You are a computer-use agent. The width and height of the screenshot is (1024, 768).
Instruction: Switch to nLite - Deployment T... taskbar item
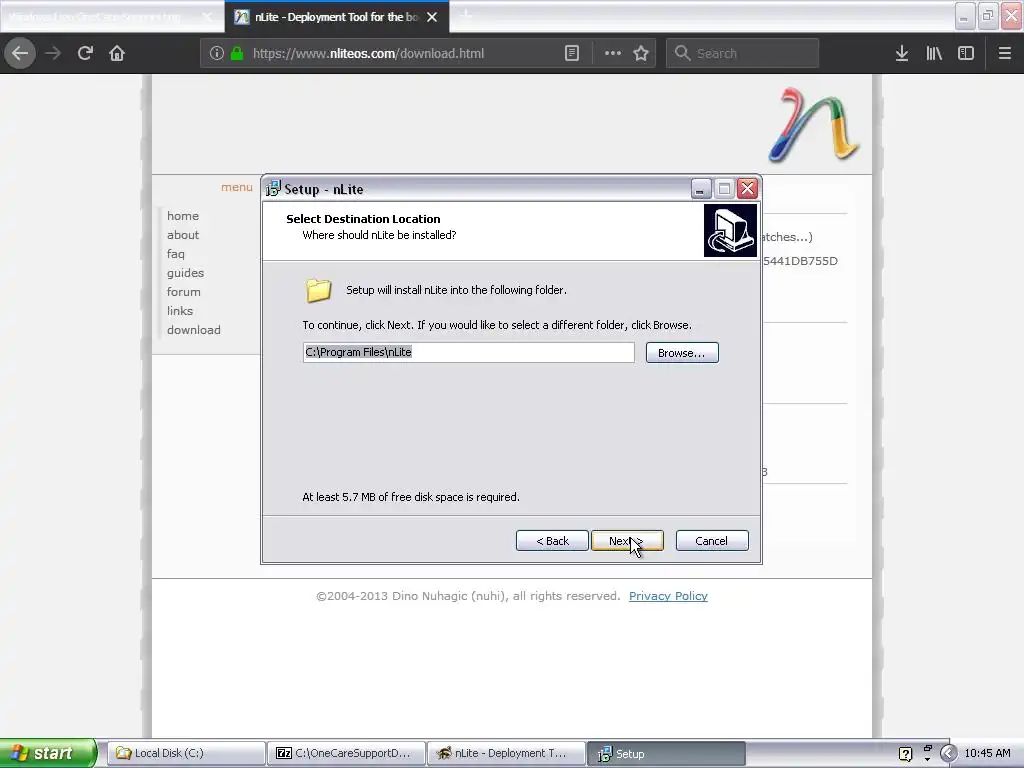pos(506,753)
